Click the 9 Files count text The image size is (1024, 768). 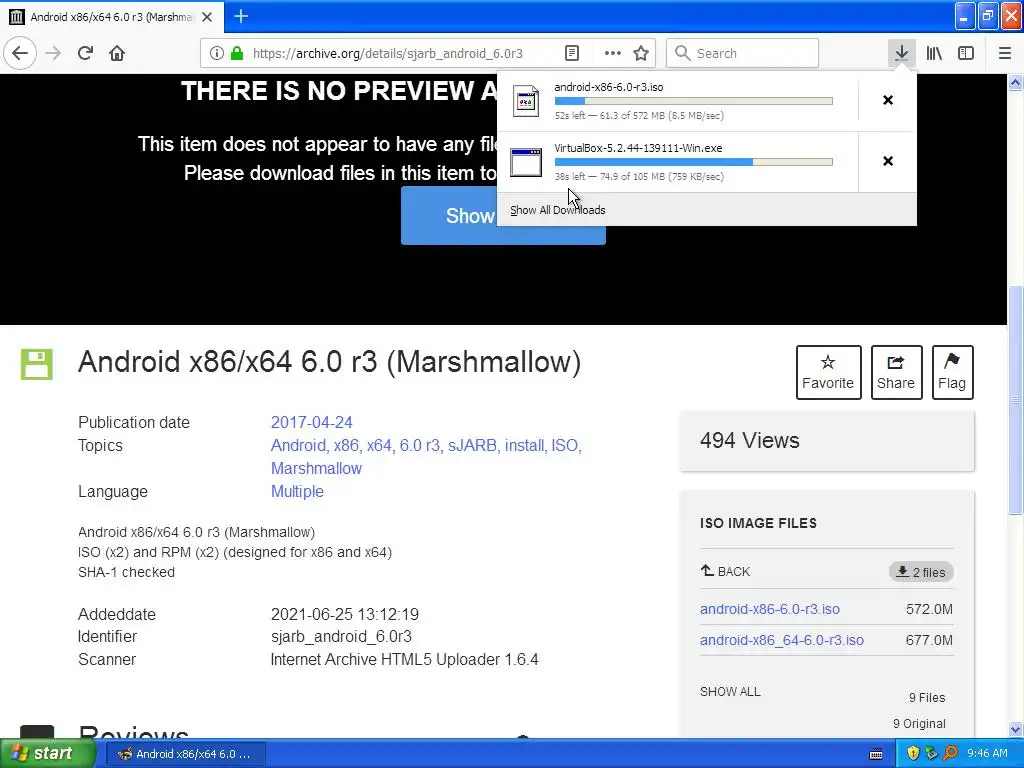point(927,697)
